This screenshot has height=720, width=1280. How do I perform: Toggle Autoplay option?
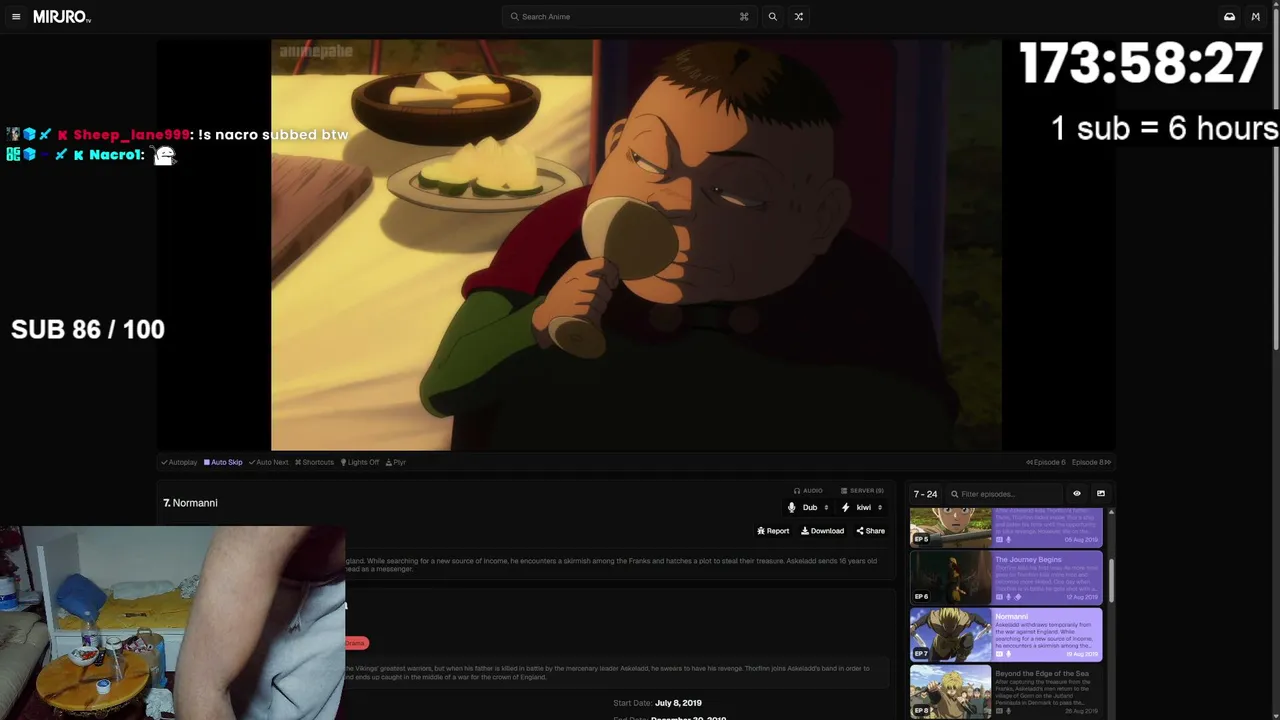point(179,462)
